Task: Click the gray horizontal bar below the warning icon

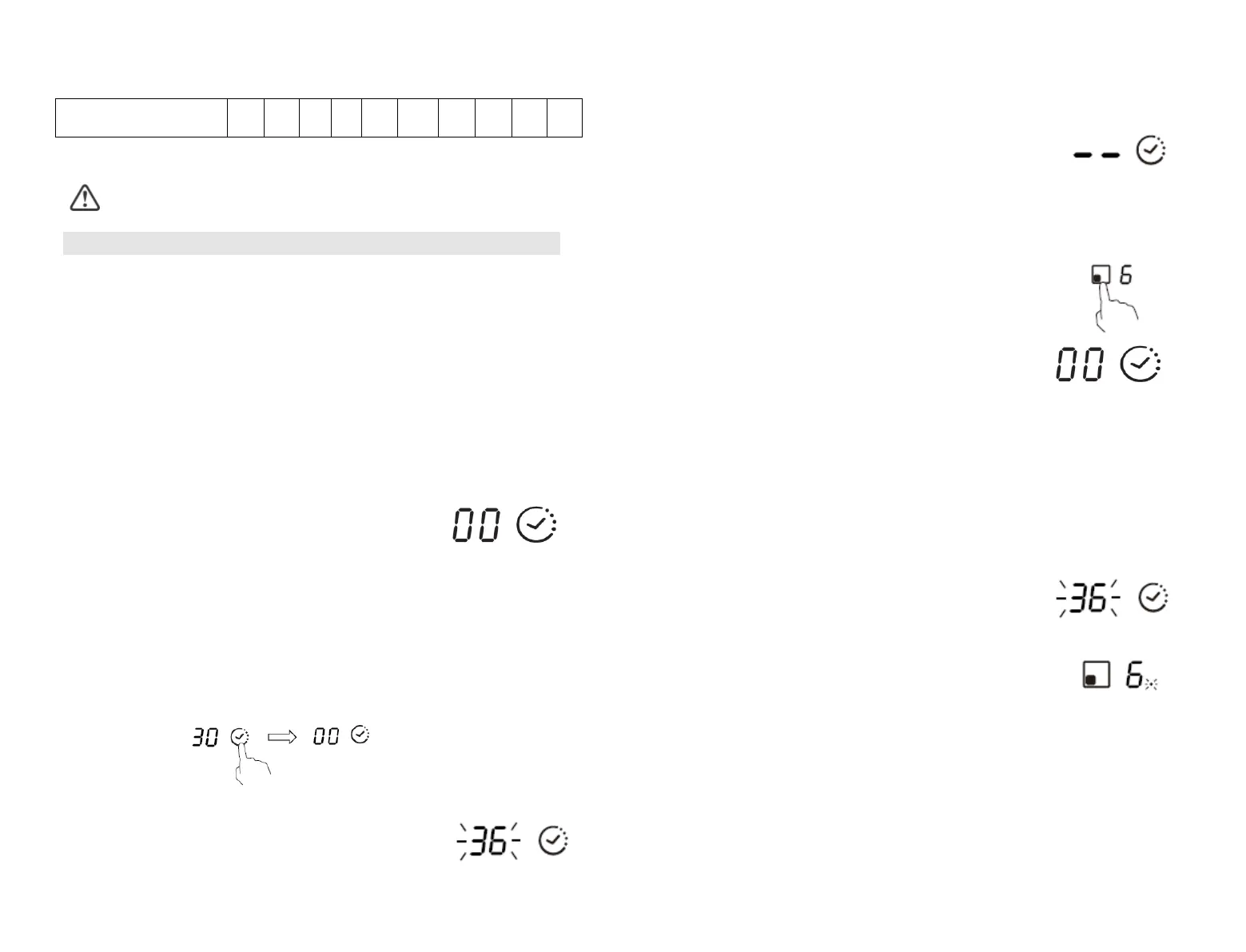Action: [311, 243]
